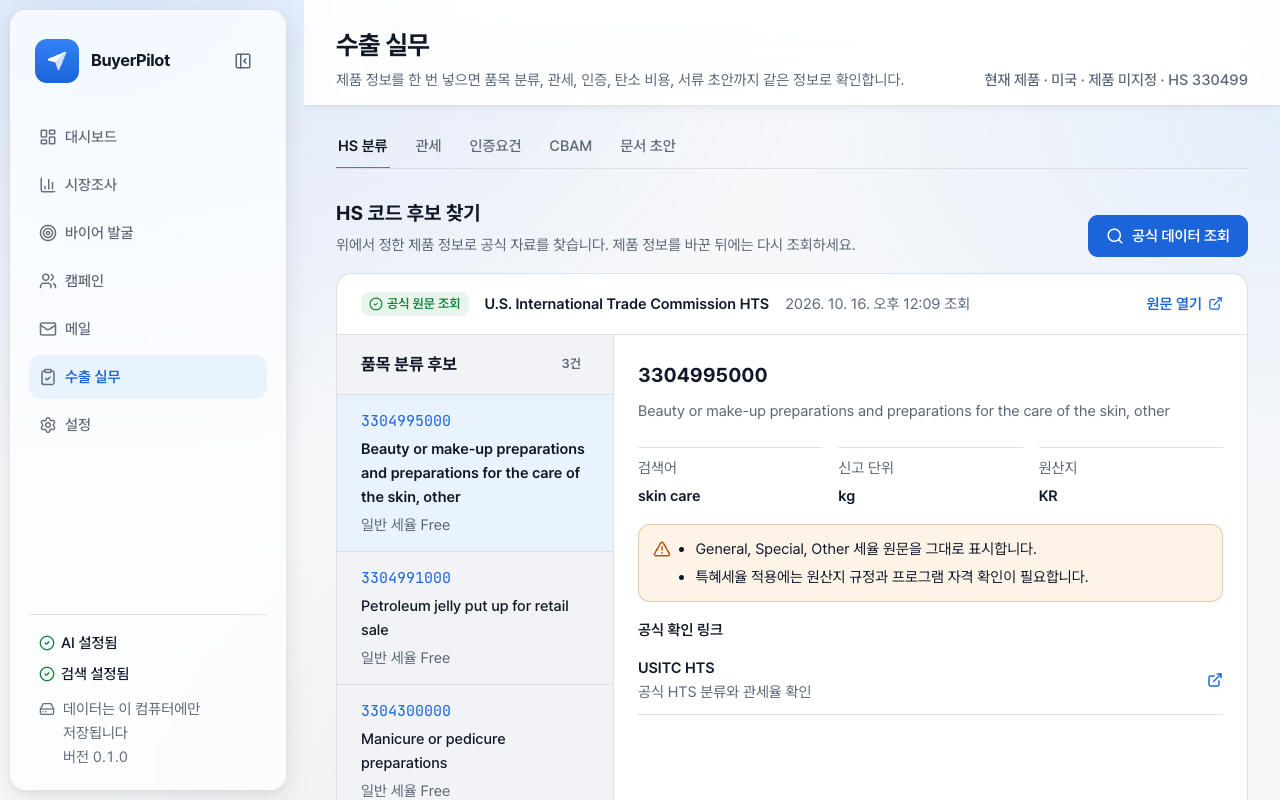Click the 캠페인 people icon
Screen dimensions: 1280x800
[x=48, y=281]
